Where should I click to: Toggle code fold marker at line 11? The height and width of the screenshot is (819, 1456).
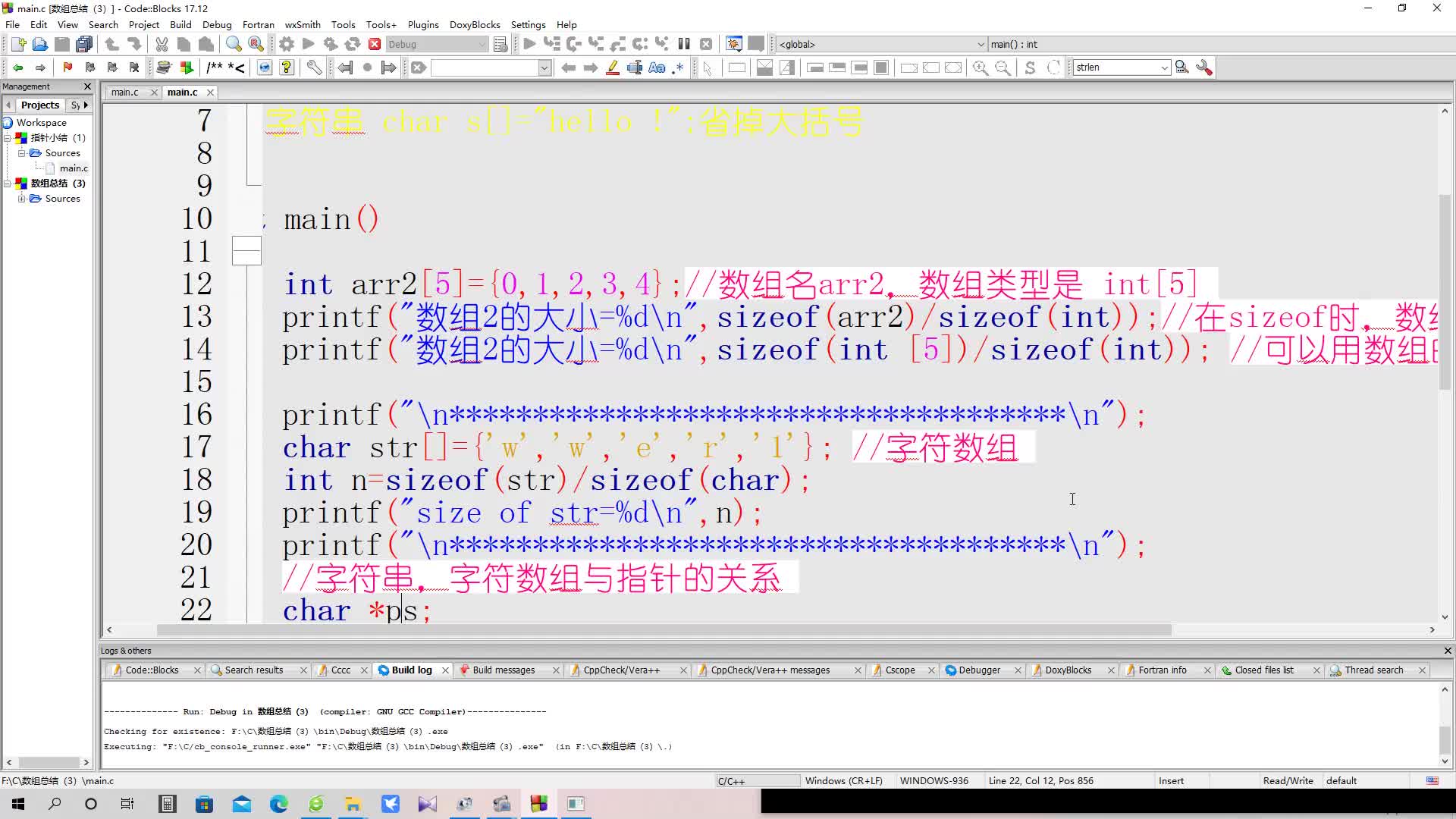(246, 251)
